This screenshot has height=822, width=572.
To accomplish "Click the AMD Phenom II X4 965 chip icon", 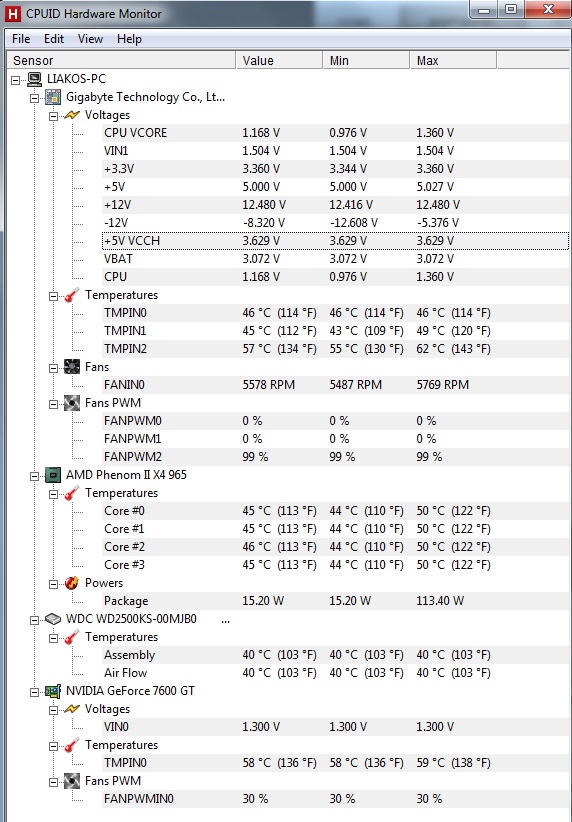I will point(53,475).
